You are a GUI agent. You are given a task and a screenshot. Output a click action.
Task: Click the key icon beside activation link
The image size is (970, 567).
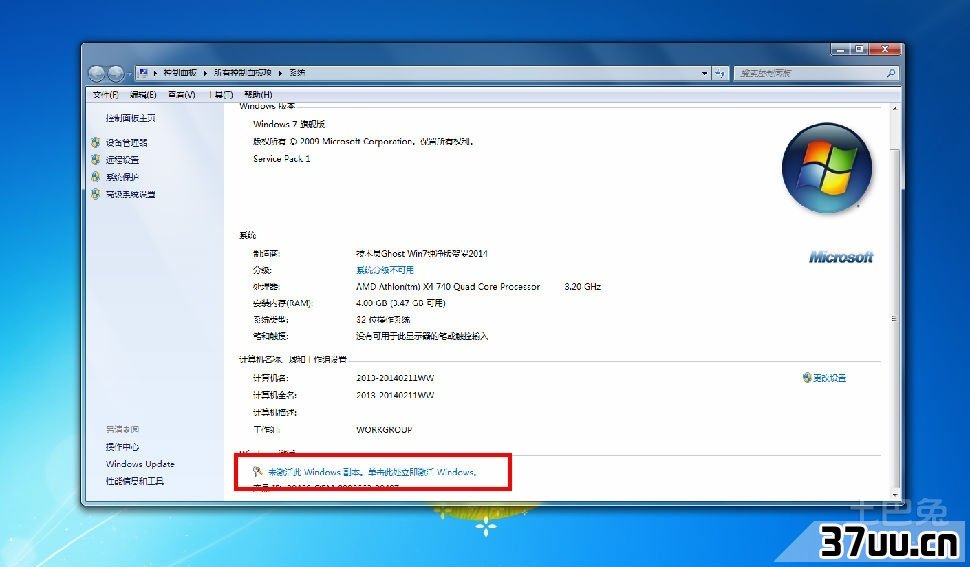pyautogui.click(x=258, y=472)
